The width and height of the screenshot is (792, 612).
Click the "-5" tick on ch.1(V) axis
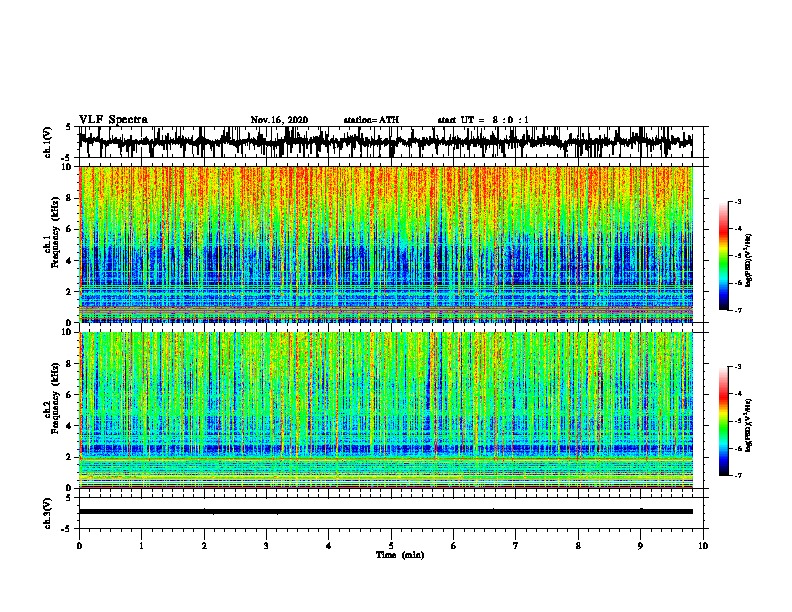click(x=68, y=158)
